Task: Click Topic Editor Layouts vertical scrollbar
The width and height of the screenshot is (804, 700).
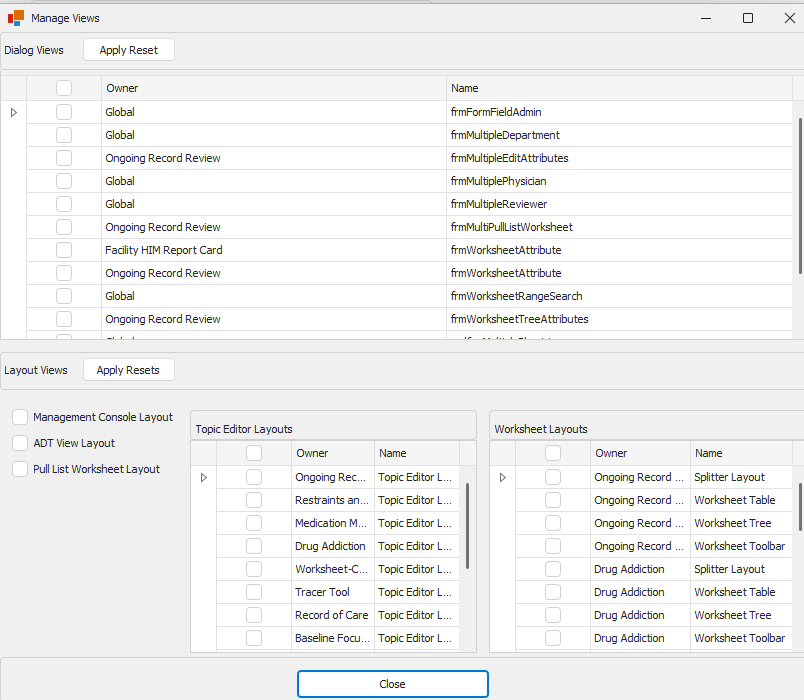Action: (x=468, y=526)
